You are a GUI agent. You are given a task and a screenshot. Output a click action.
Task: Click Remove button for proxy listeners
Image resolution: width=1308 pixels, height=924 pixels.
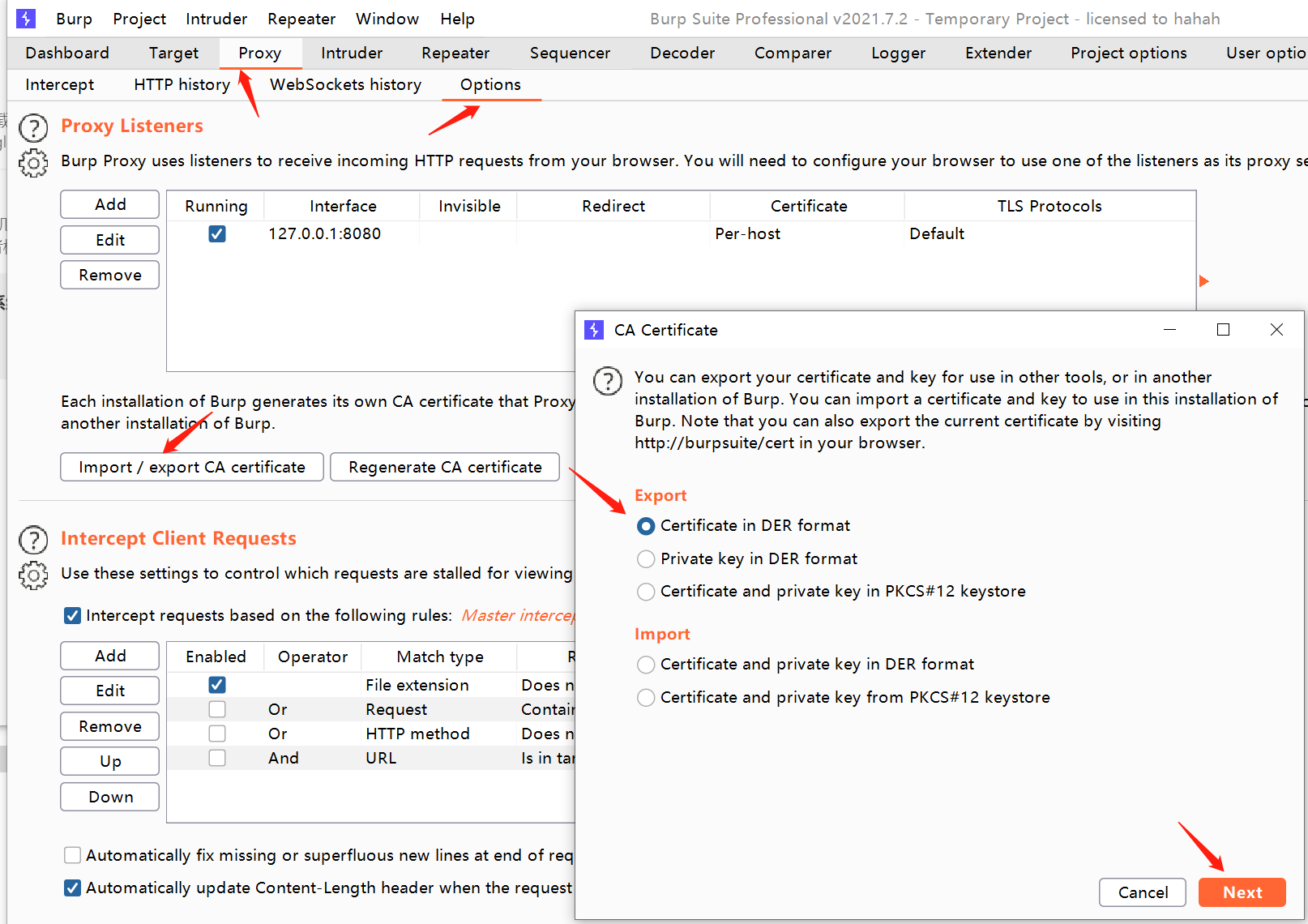109,275
